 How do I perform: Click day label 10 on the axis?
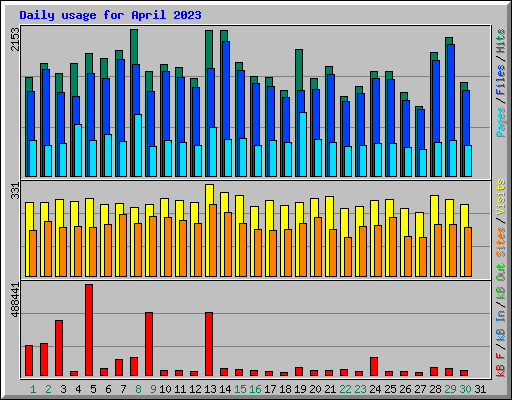tap(165, 389)
